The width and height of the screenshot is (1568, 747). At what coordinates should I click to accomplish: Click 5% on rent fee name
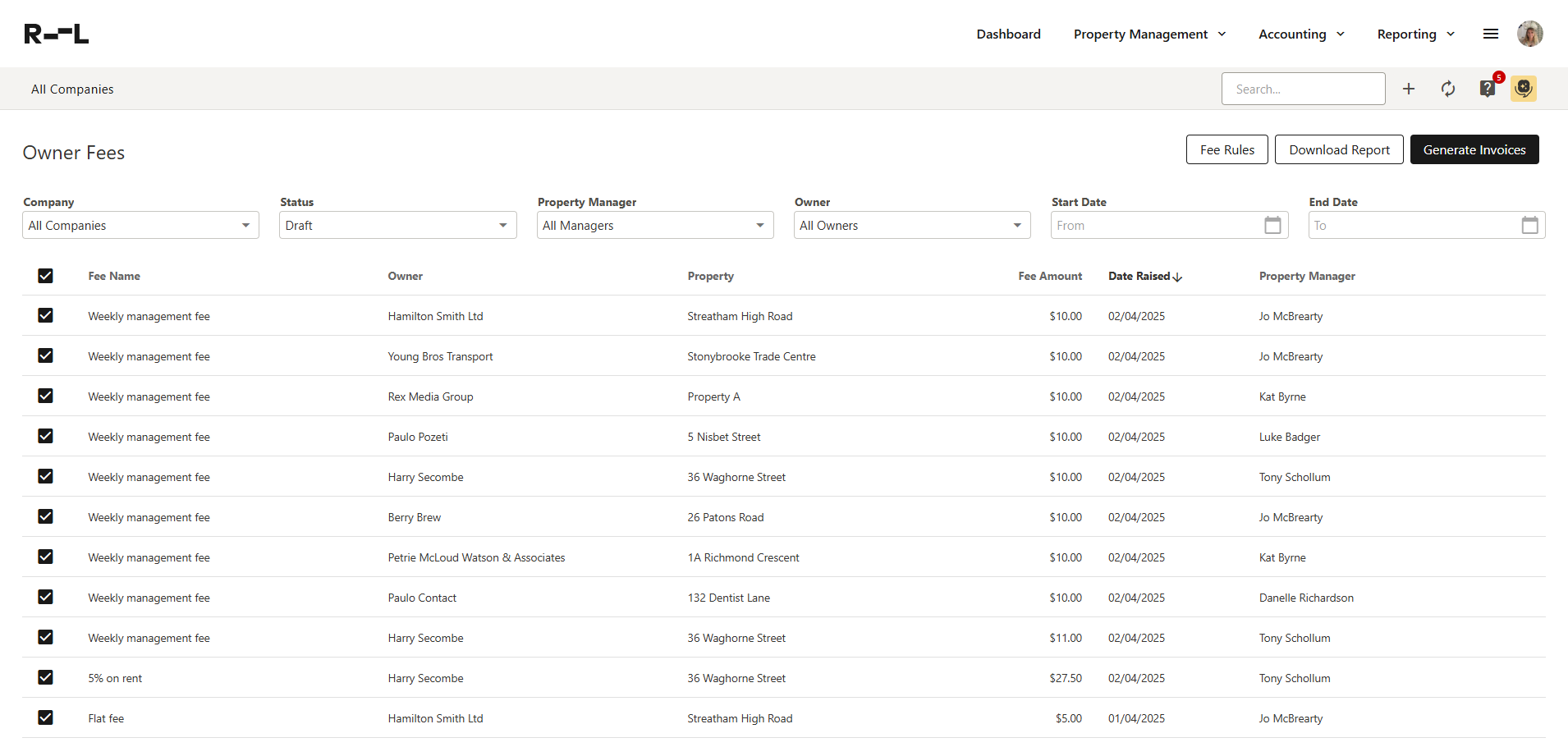(115, 678)
